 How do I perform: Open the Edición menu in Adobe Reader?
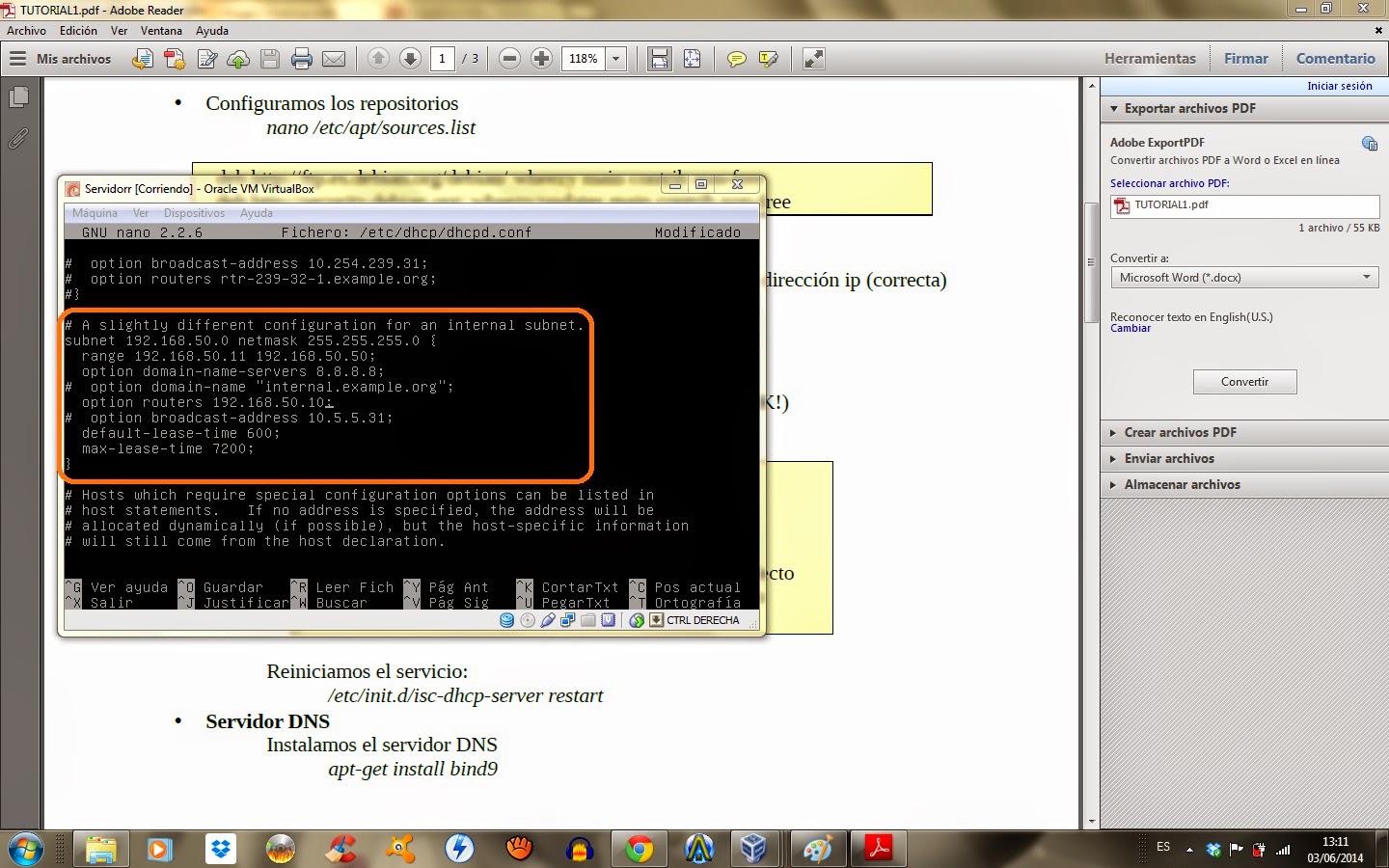(x=79, y=30)
